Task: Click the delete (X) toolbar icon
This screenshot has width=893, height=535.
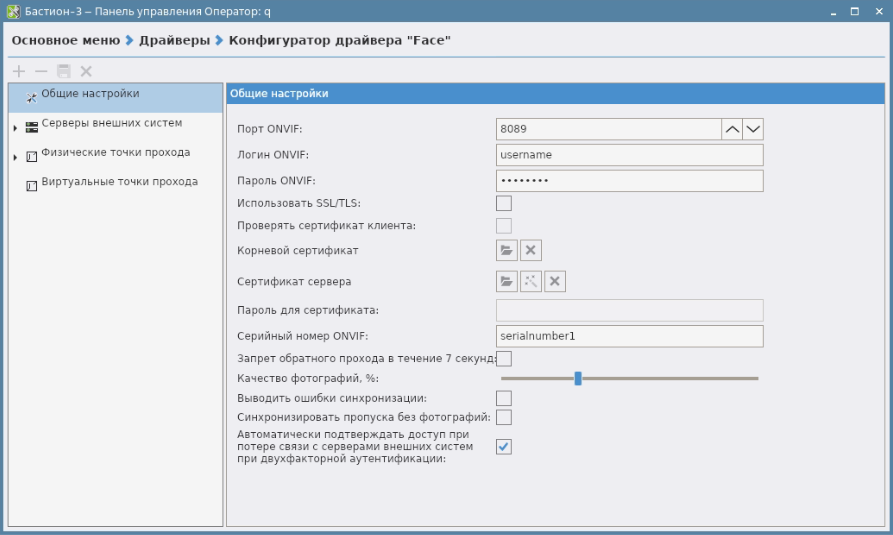Action: [x=86, y=71]
